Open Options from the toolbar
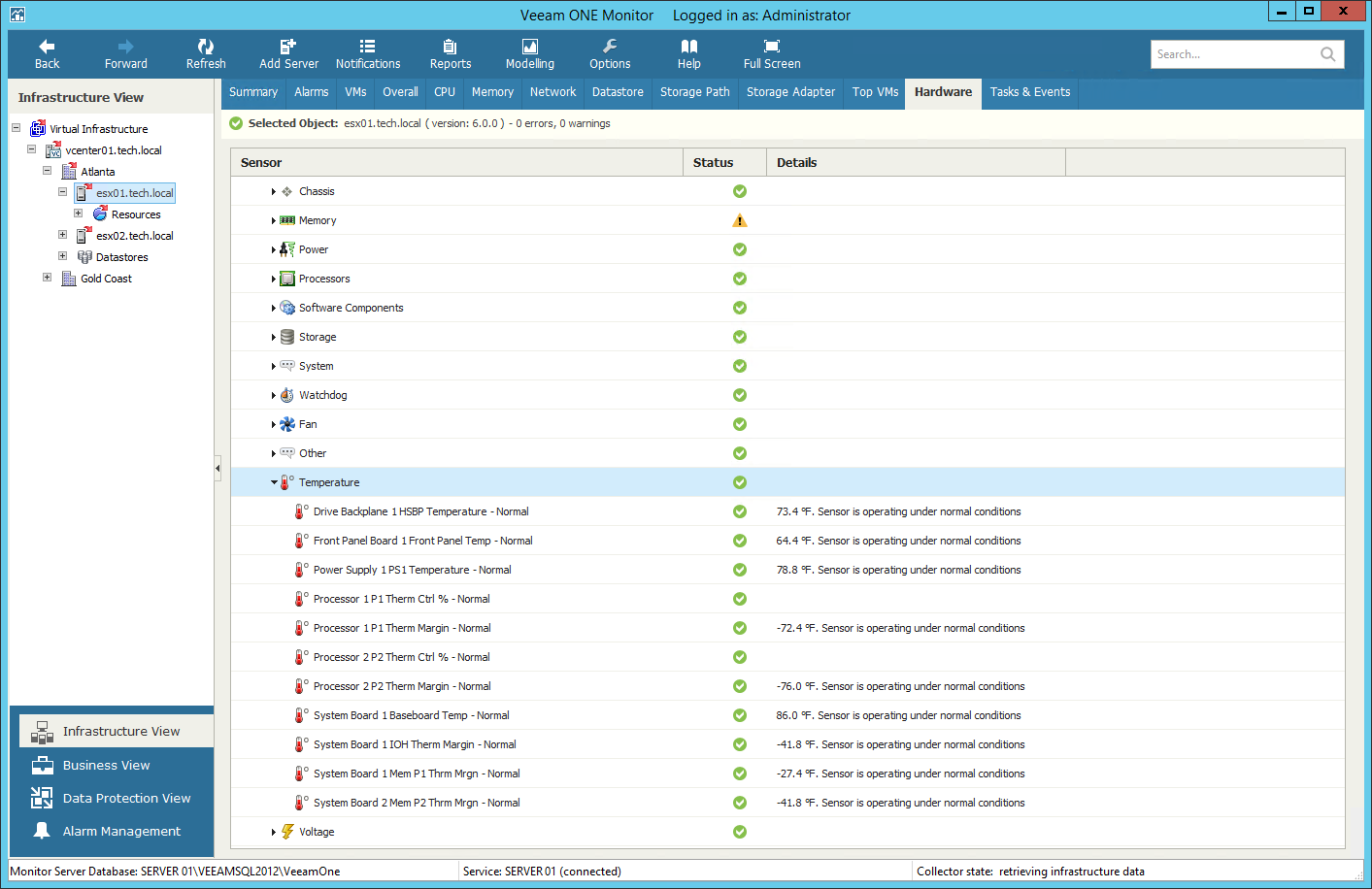The image size is (1372, 889). tap(610, 54)
